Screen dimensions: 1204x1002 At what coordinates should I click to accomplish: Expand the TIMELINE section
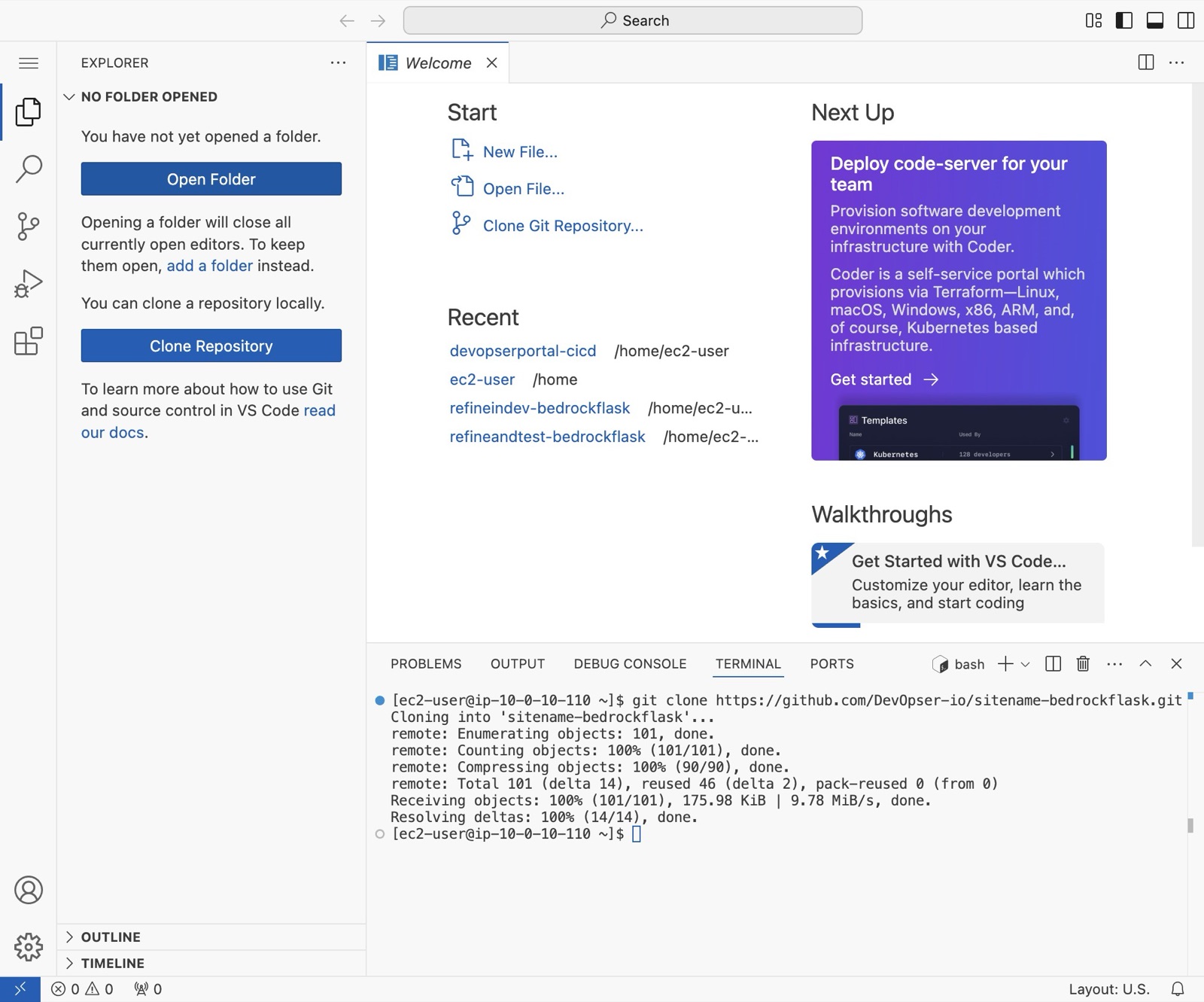211,963
